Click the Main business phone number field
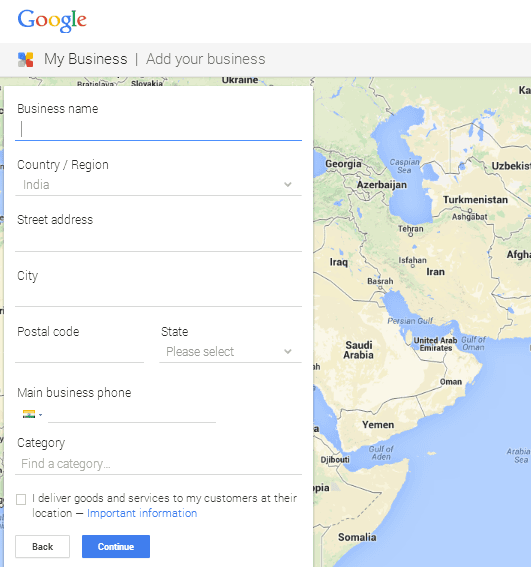531x567 pixels. click(x=132, y=414)
